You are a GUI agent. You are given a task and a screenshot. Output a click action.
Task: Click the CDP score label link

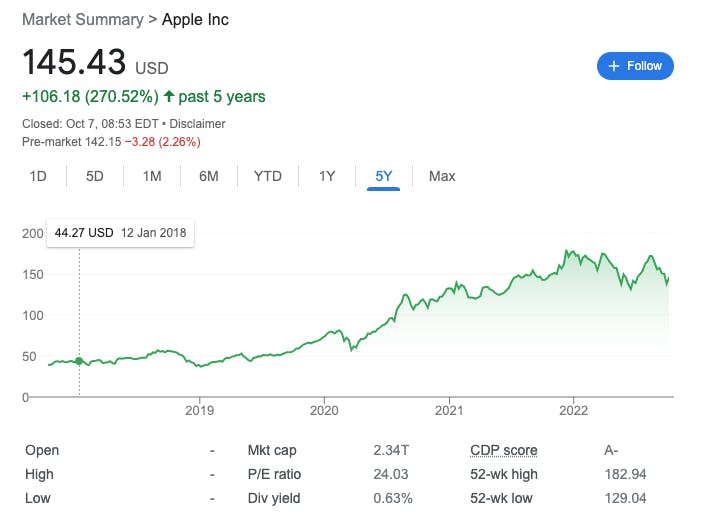(x=503, y=450)
